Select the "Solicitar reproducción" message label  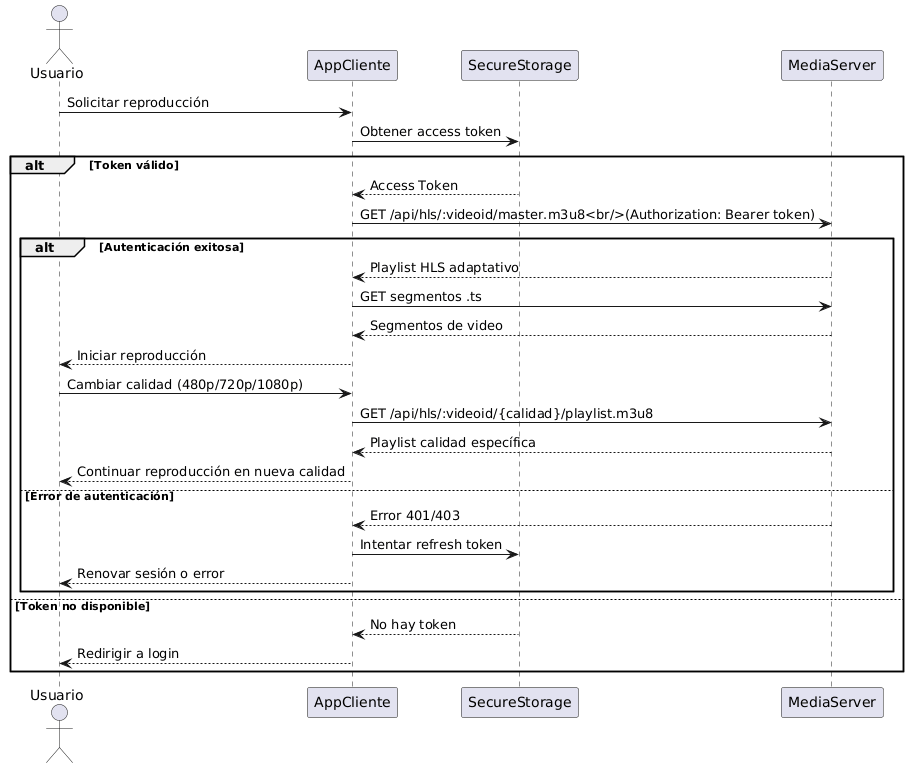pos(138,103)
